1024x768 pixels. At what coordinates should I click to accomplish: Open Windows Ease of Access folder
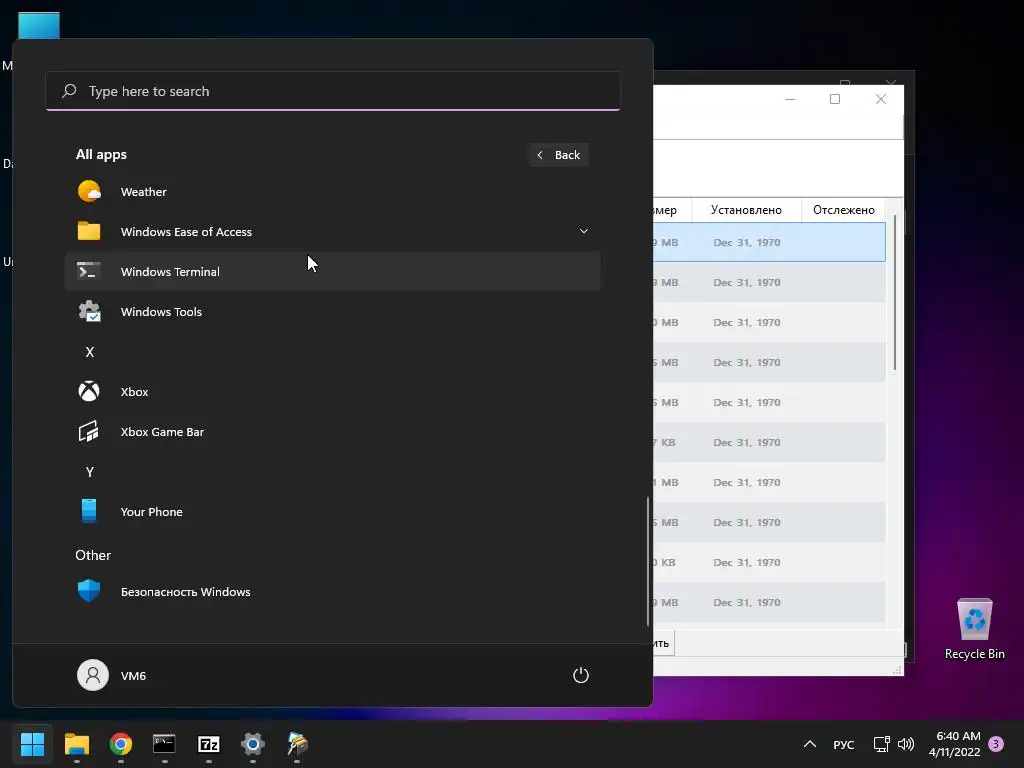(332, 231)
